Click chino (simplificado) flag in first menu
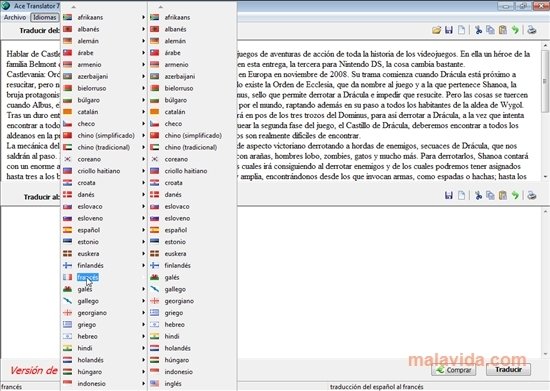Screen dimensions: 550x391 (x=67, y=135)
